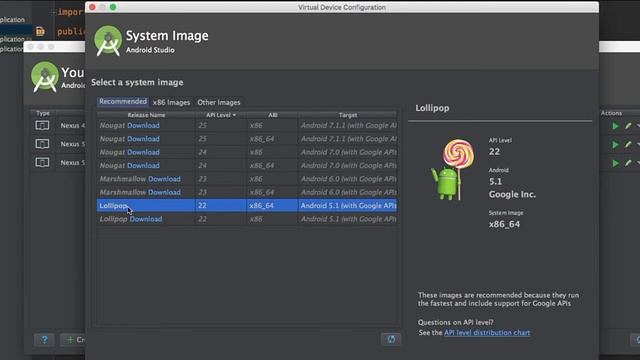Image resolution: width=640 pixels, height=360 pixels.
Task: Download Marshmallow x86_64 image
Action: (x=164, y=192)
